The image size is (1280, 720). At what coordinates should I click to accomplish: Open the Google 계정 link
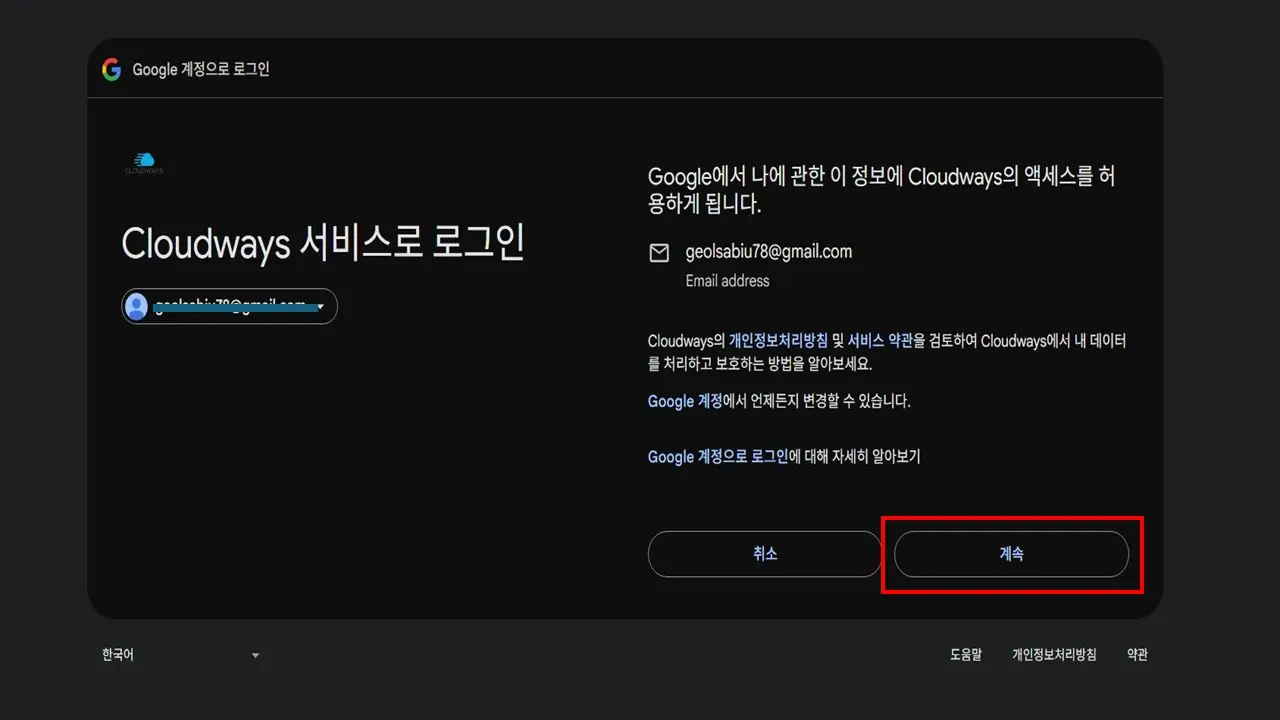[x=685, y=401]
